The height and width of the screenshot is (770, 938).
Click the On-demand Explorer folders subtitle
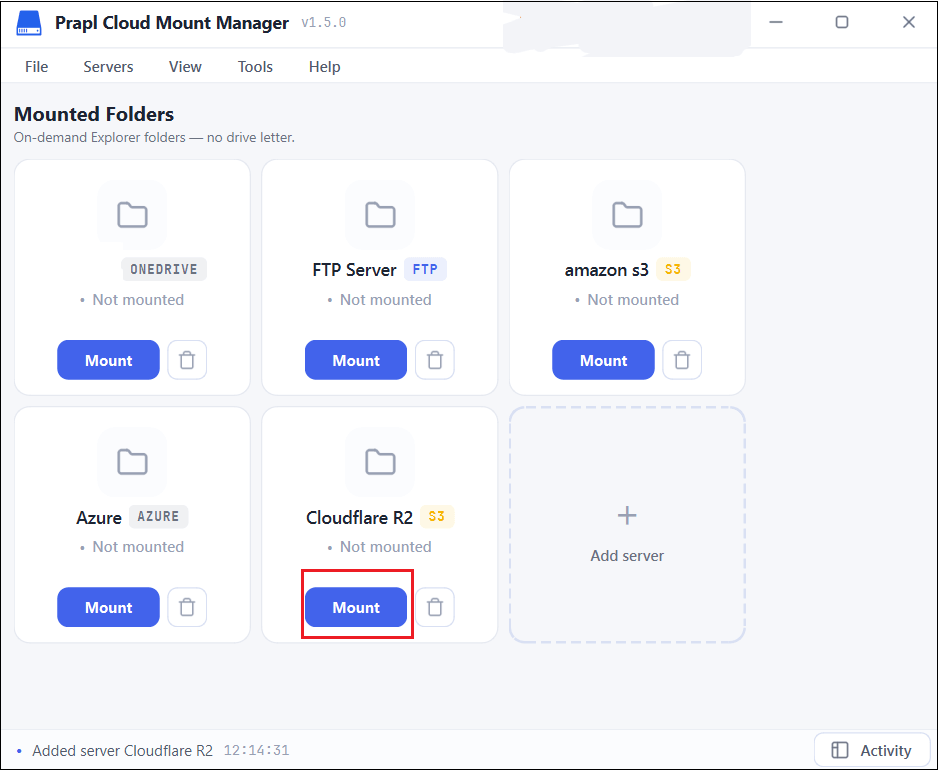[154, 138]
